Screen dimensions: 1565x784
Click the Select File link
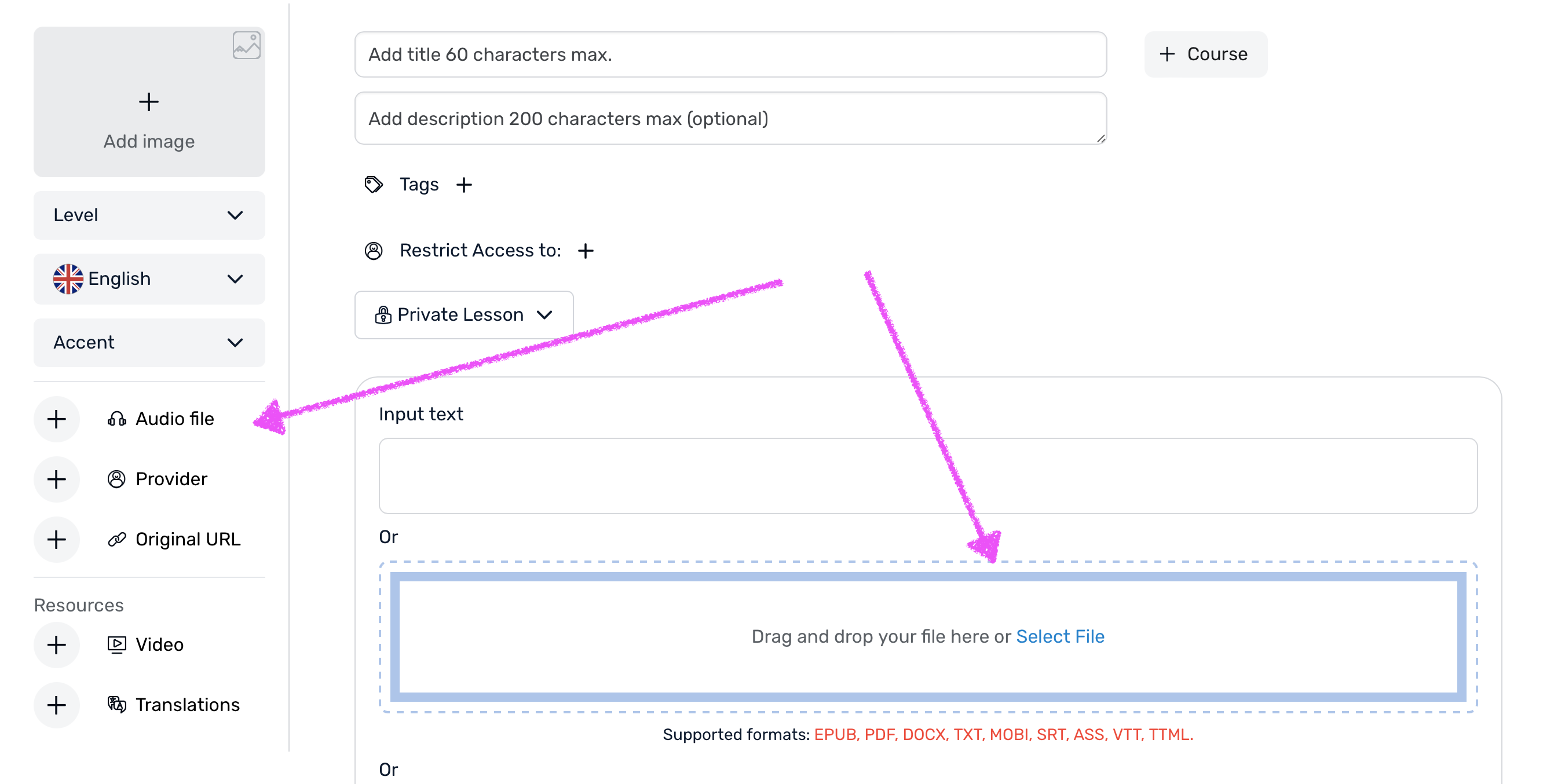pos(1060,636)
